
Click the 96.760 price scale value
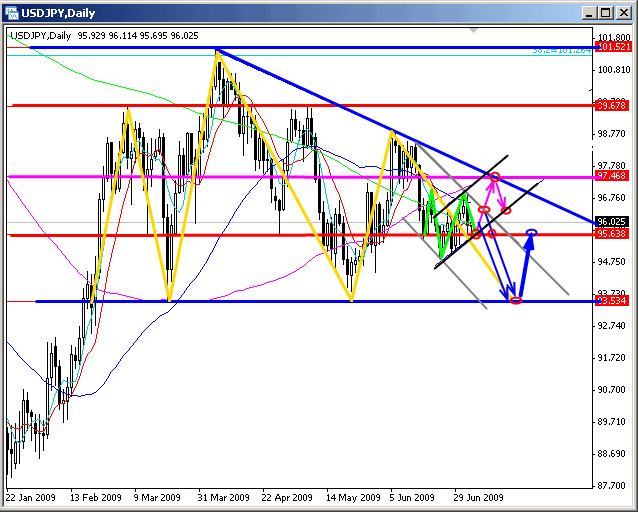coord(614,198)
